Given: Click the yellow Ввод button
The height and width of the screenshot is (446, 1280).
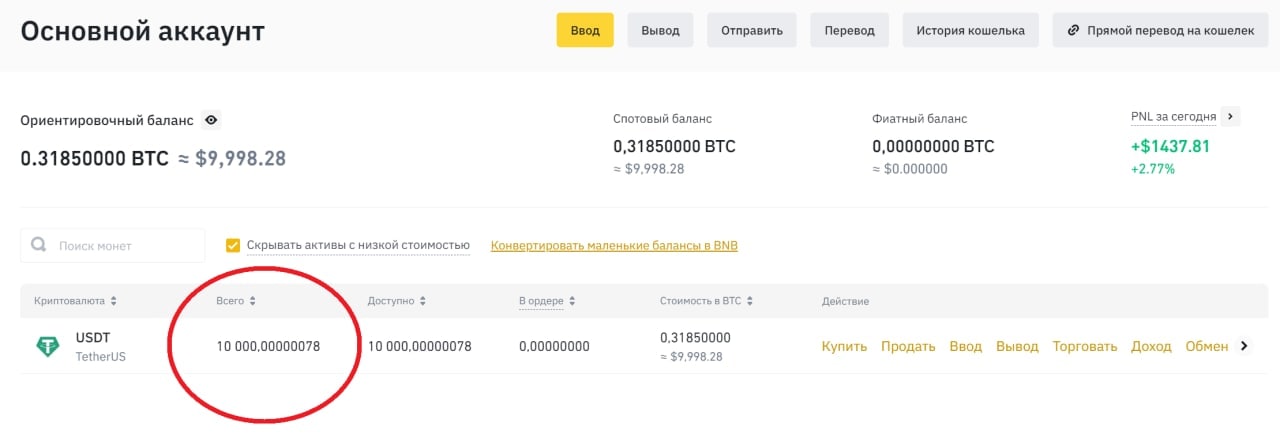Looking at the screenshot, I should click(x=585, y=30).
